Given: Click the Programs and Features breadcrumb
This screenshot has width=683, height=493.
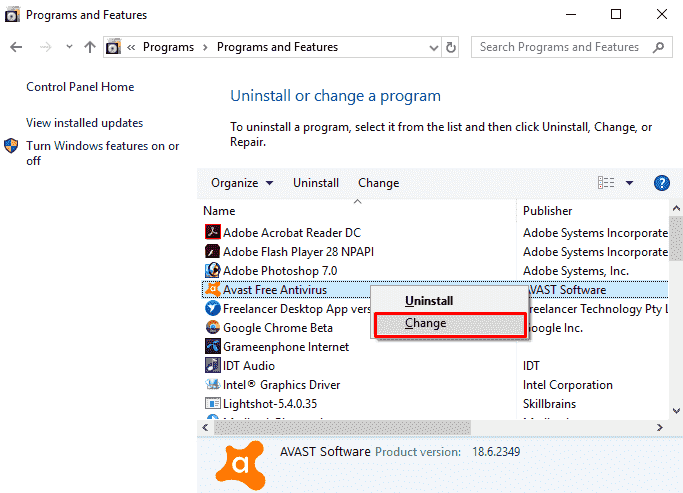Looking at the screenshot, I should coord(277,47).
